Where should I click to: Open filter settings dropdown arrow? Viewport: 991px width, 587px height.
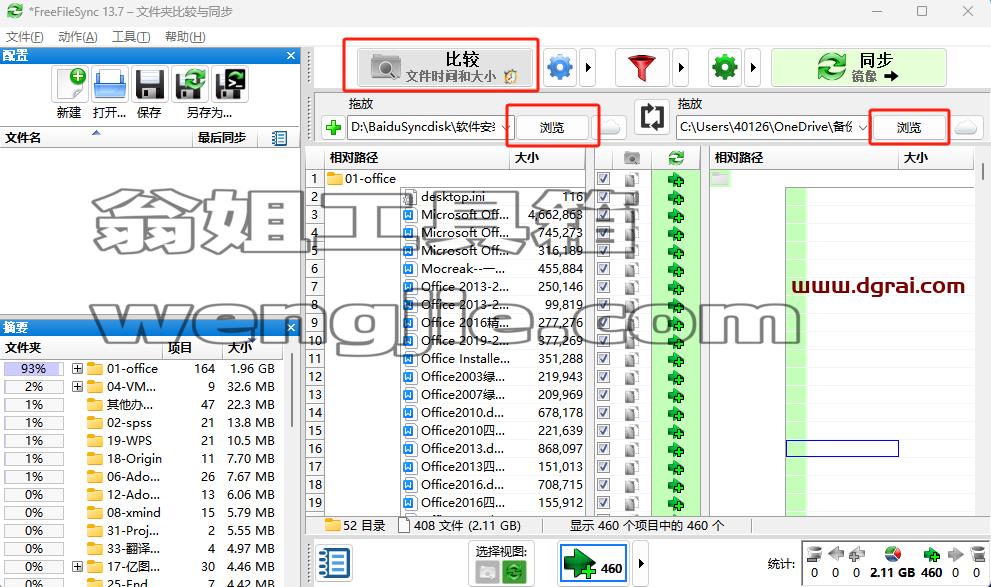point(680,67)
